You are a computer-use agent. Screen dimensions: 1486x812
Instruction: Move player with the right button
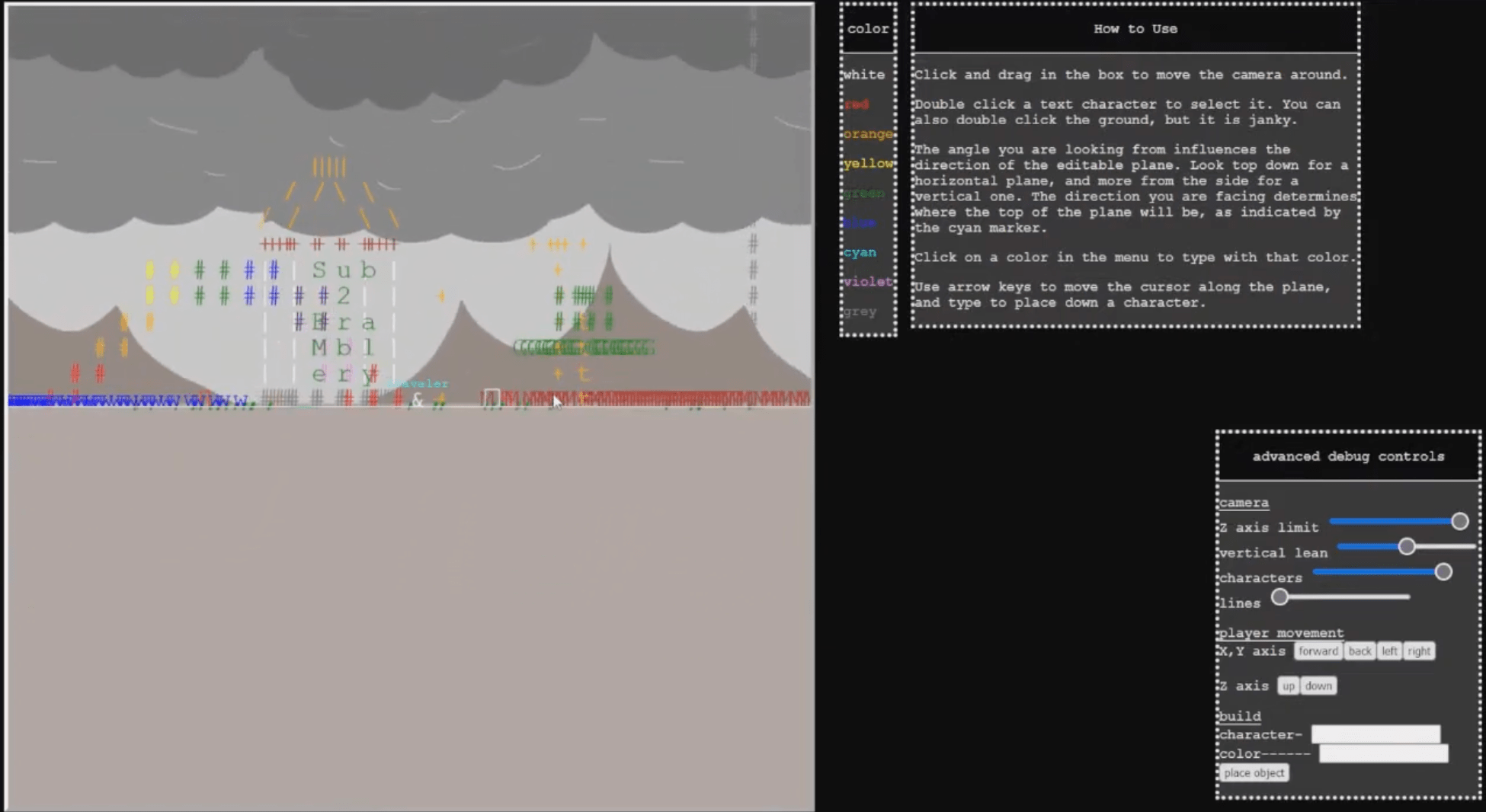point(1418,651)
